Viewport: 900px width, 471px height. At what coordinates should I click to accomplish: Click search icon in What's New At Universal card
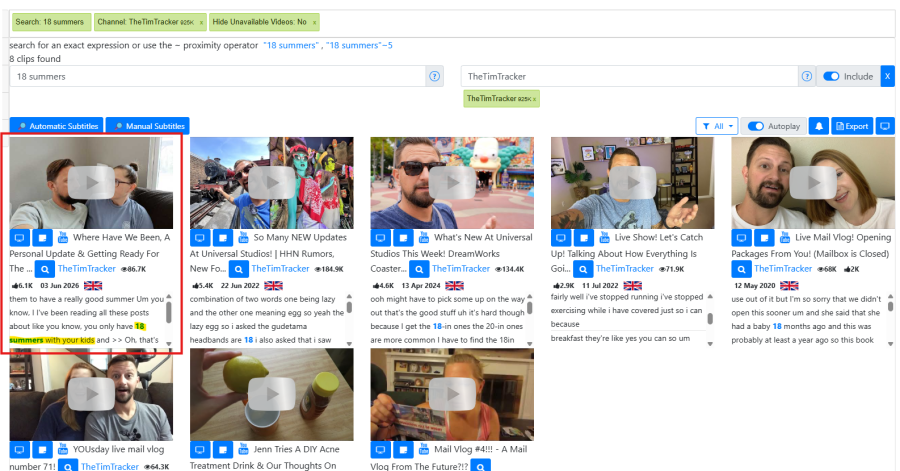[419, 268]
